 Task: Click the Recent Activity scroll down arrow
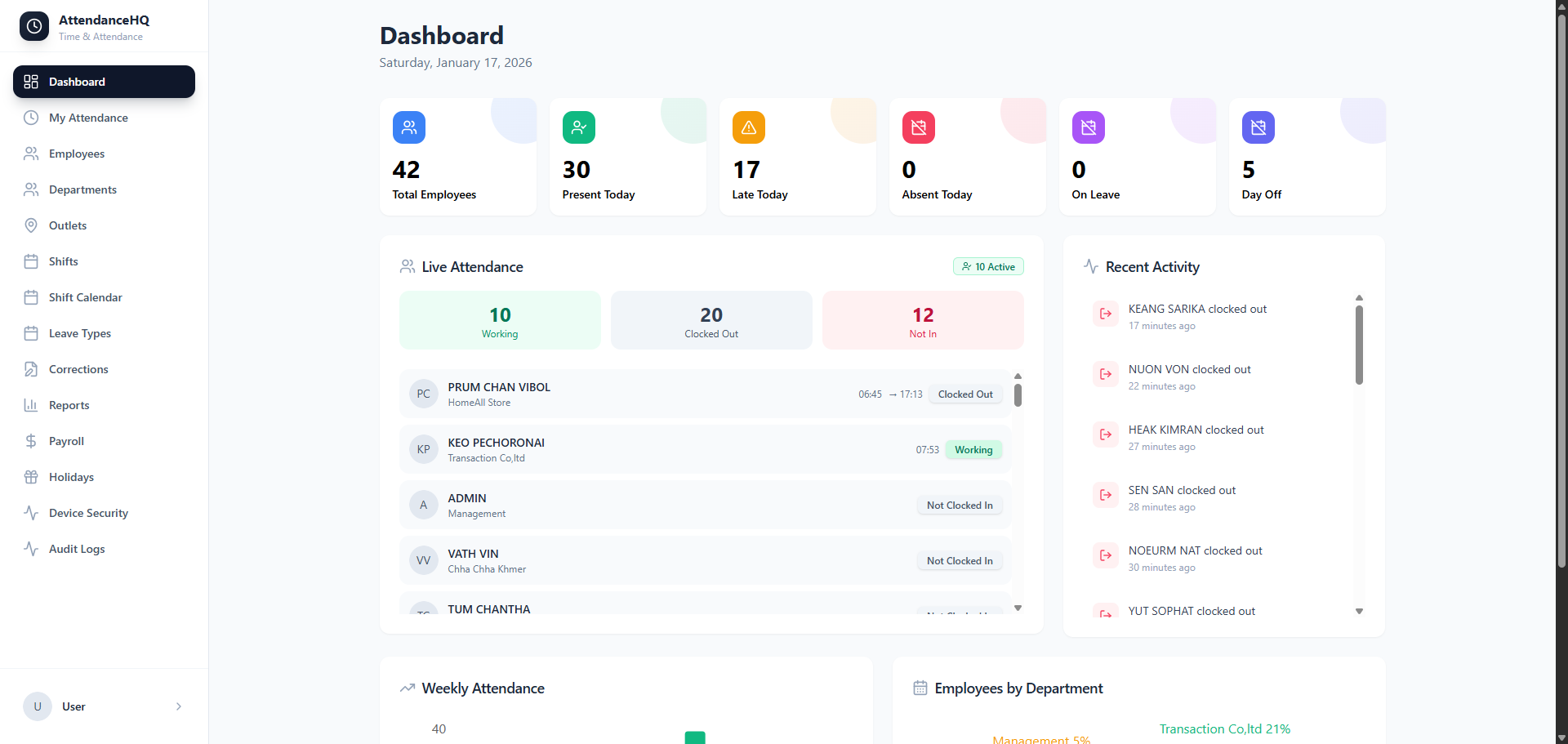point(1359,611)
